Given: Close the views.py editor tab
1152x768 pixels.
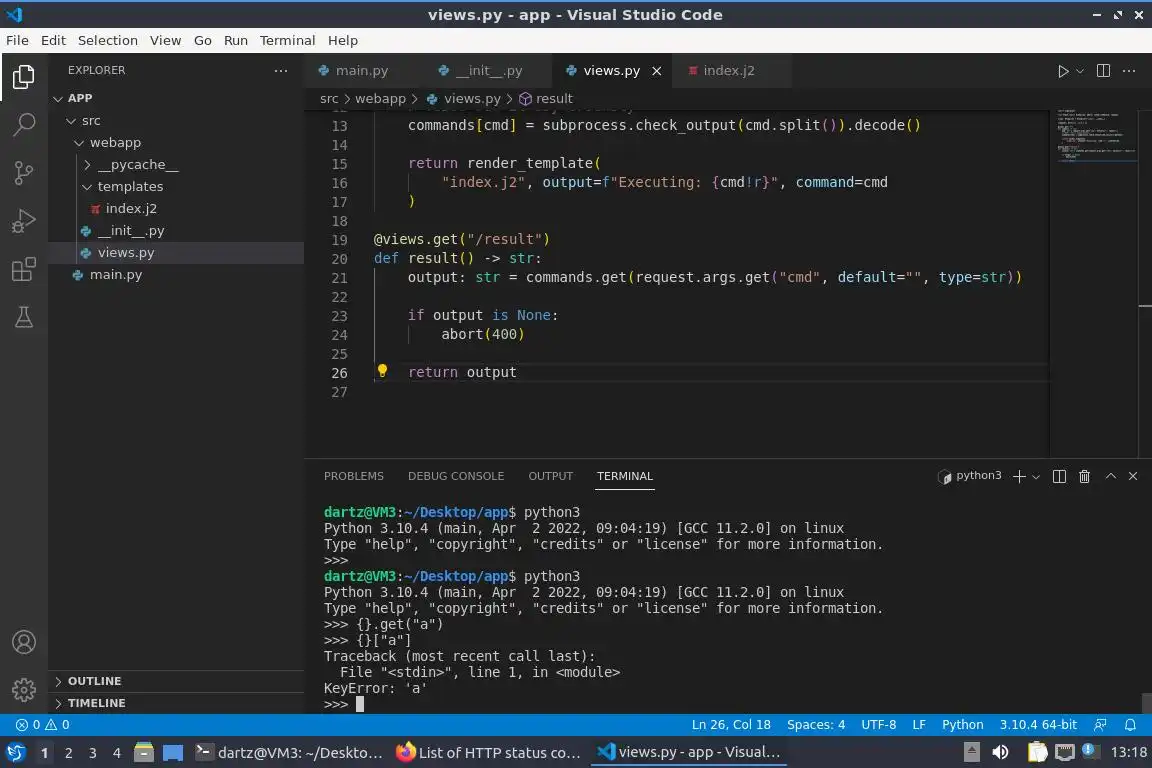Looking at the screenshot, I should (657, 71).
